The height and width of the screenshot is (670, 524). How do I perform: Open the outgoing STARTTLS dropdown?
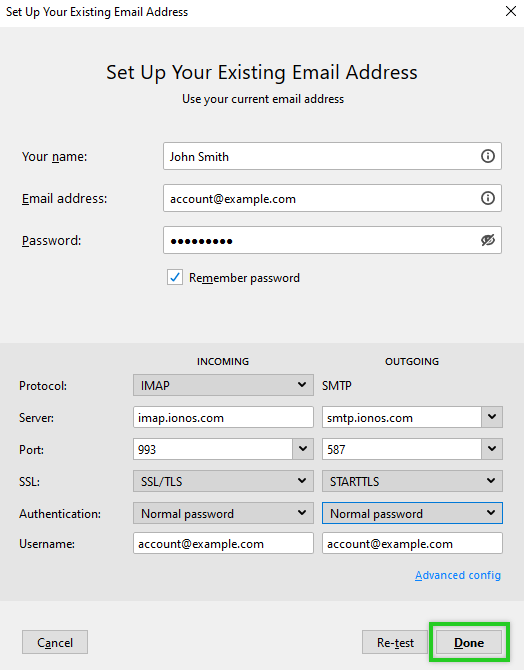[412, 481]
